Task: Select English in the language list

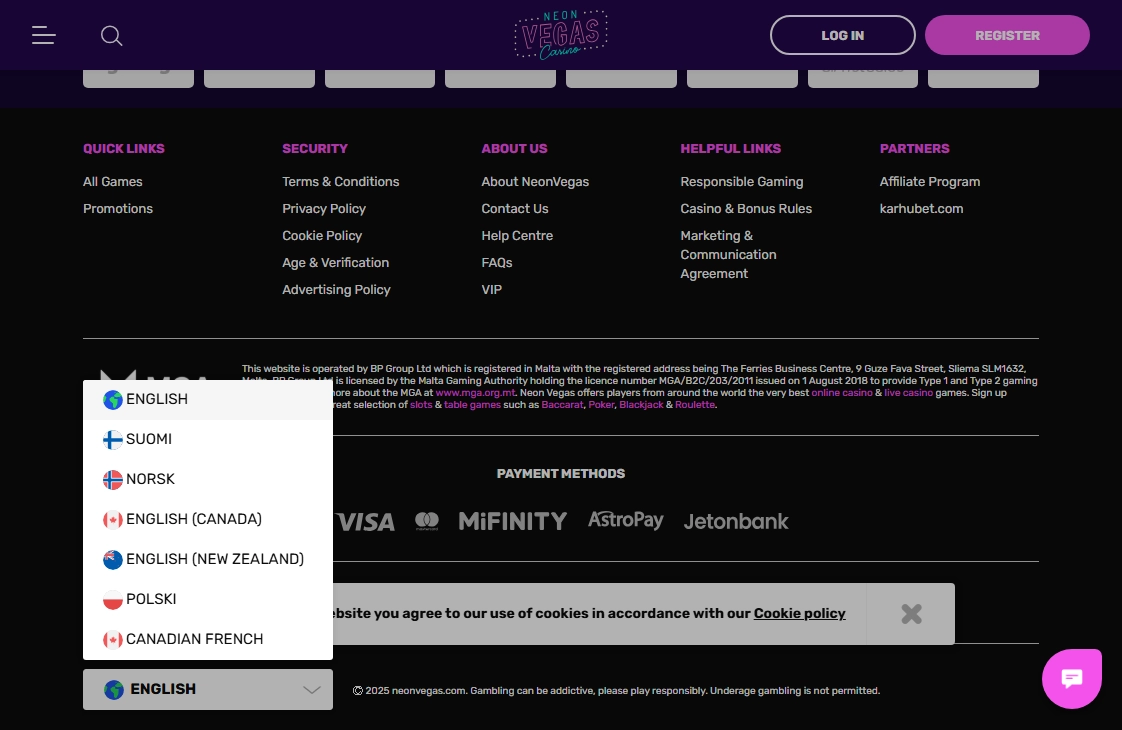Action: point(208,399)
